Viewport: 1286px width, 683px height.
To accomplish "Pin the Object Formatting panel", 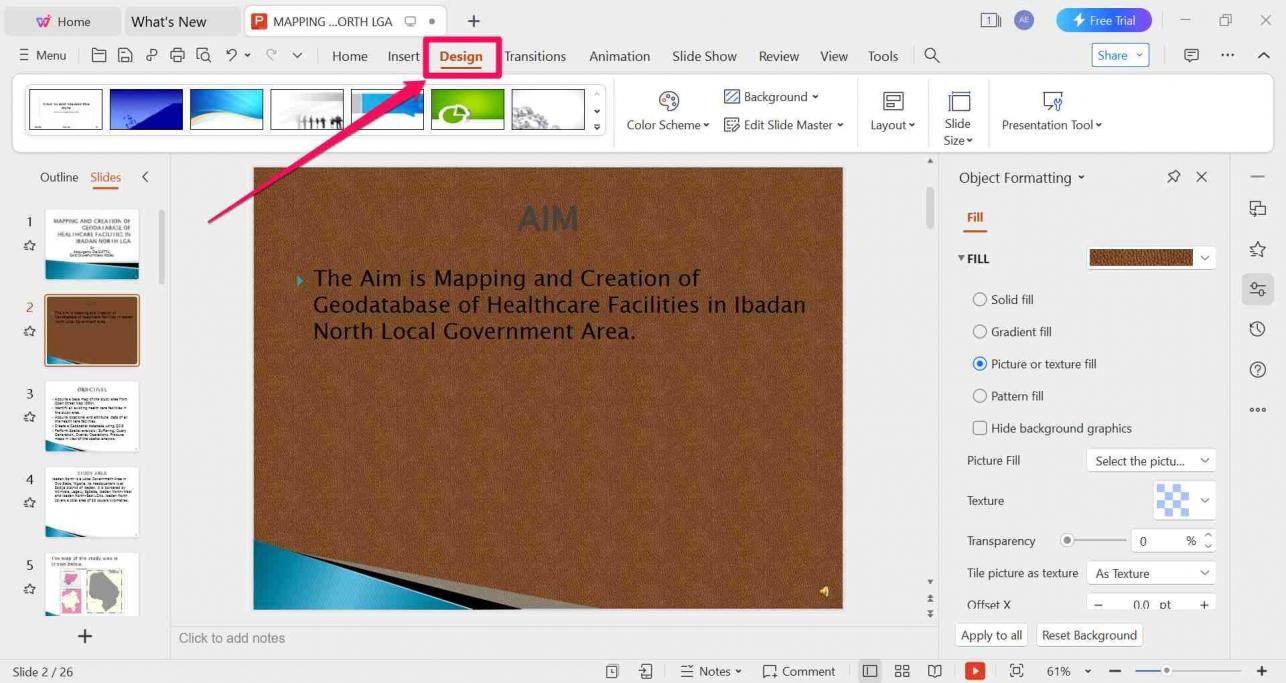I will coord(1173,177).
